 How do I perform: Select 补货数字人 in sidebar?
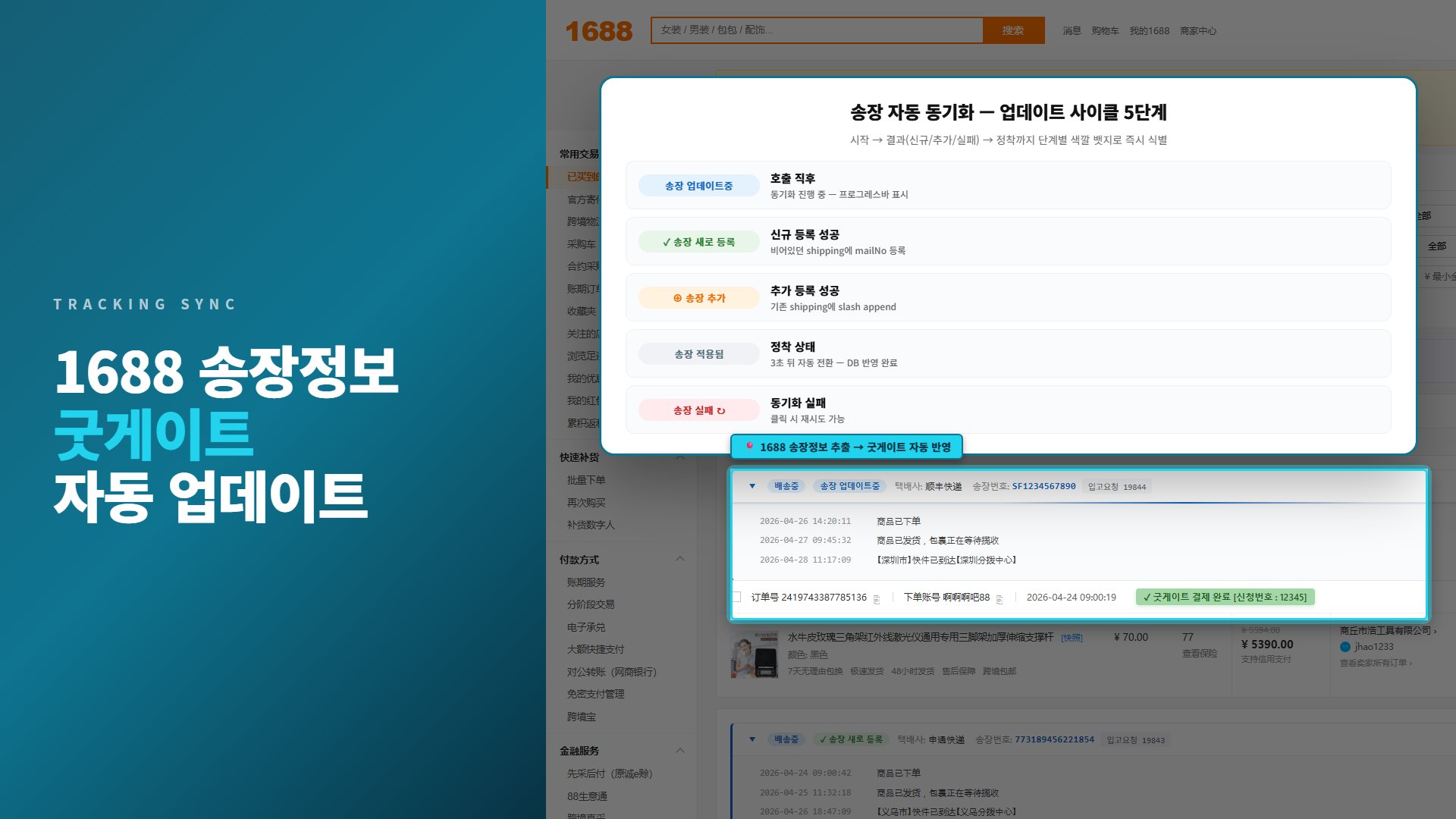click(591, 525)
